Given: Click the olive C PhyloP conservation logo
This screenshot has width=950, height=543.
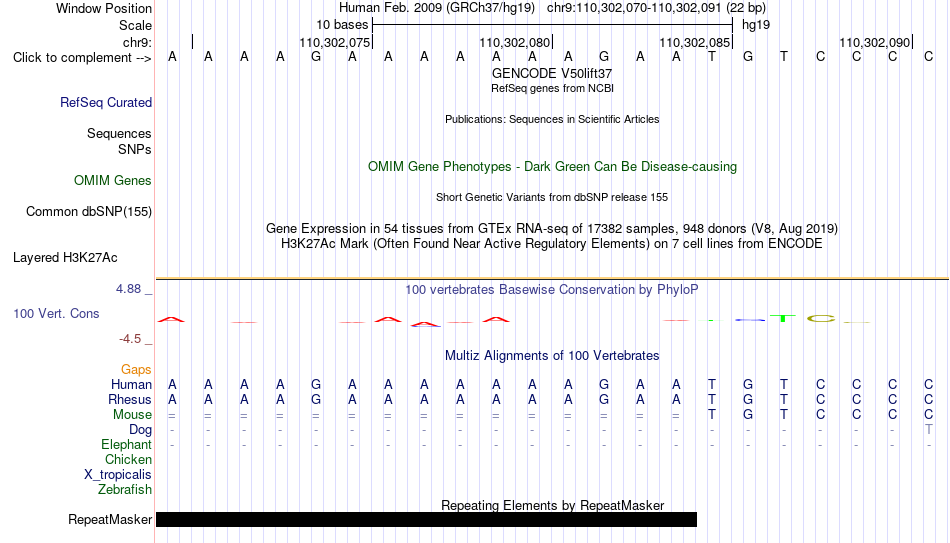Looking at the screenshot, I should [820, 318].
